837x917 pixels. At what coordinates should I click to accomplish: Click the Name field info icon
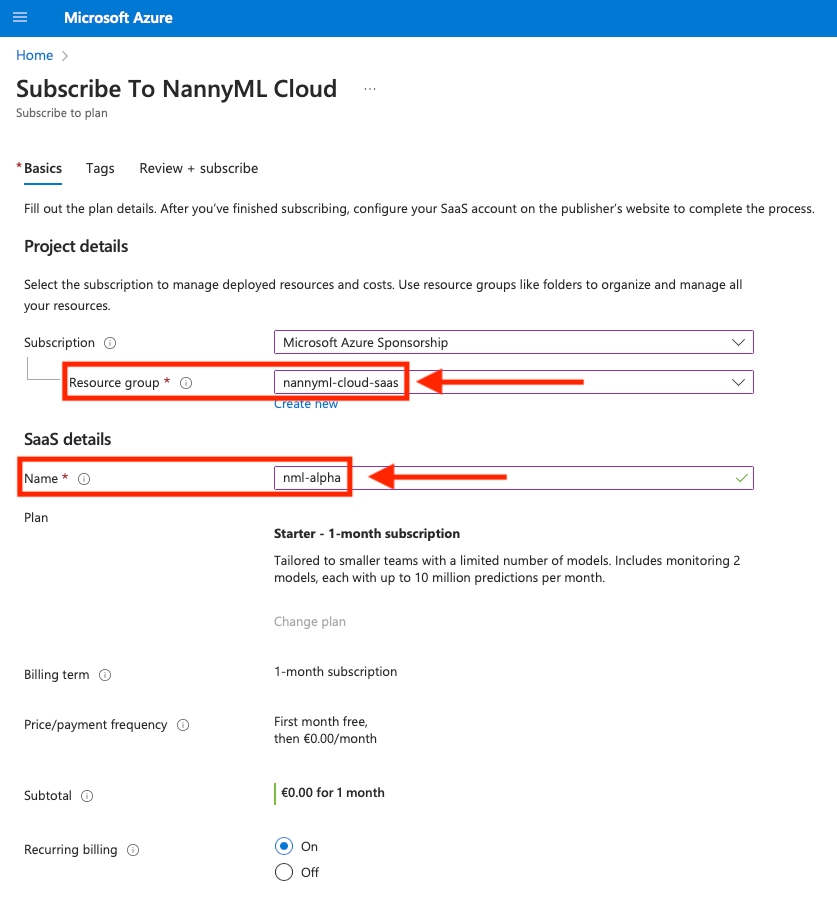[84, 479]
